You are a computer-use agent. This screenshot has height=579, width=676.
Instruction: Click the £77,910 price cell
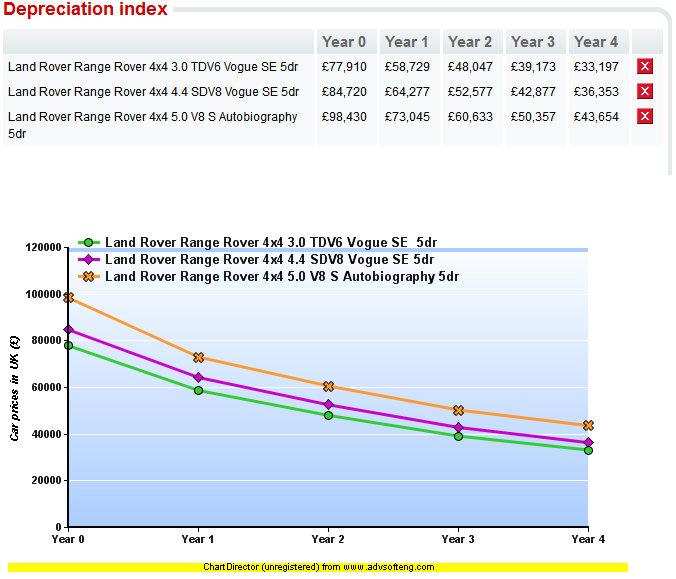344,67
